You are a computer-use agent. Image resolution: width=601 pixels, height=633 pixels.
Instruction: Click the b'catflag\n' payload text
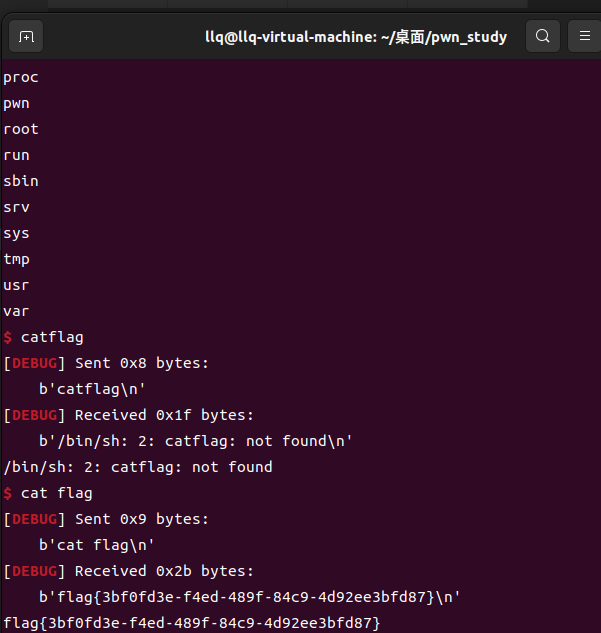[92, 389]
